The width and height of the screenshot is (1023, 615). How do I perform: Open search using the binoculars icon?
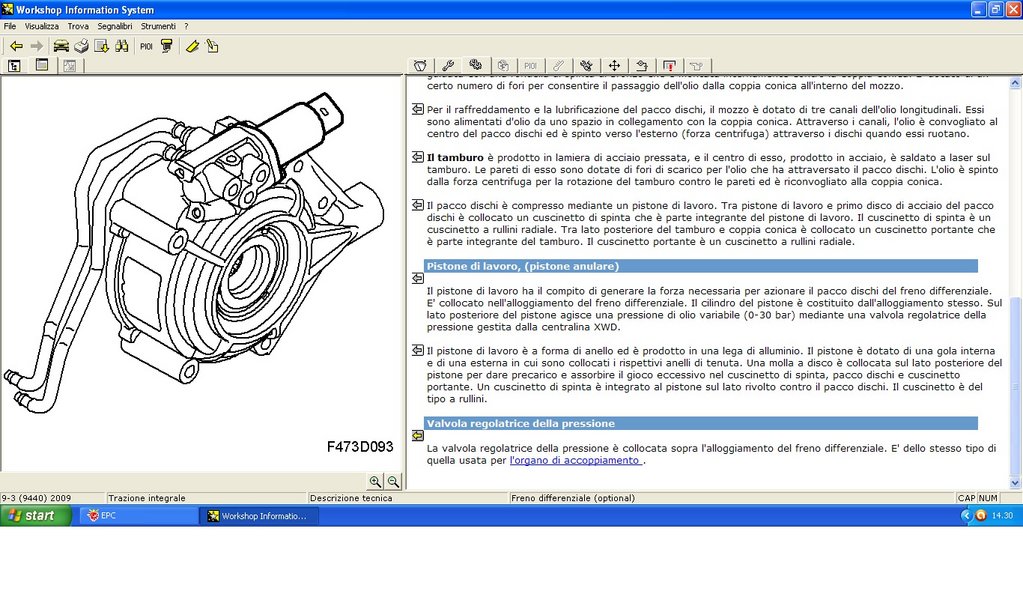[122, 46]
